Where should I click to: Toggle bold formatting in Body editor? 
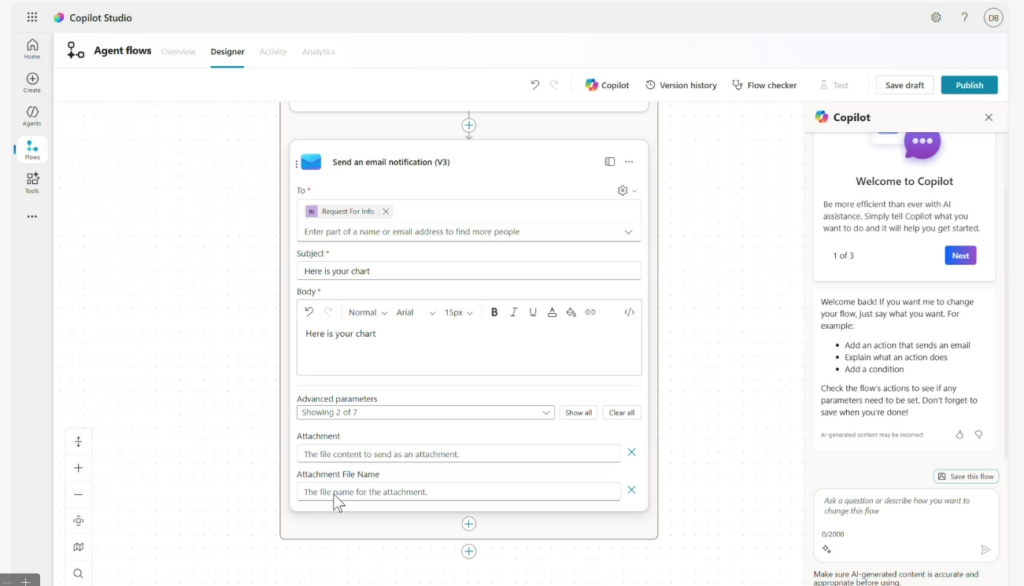(x=494, y=312)
